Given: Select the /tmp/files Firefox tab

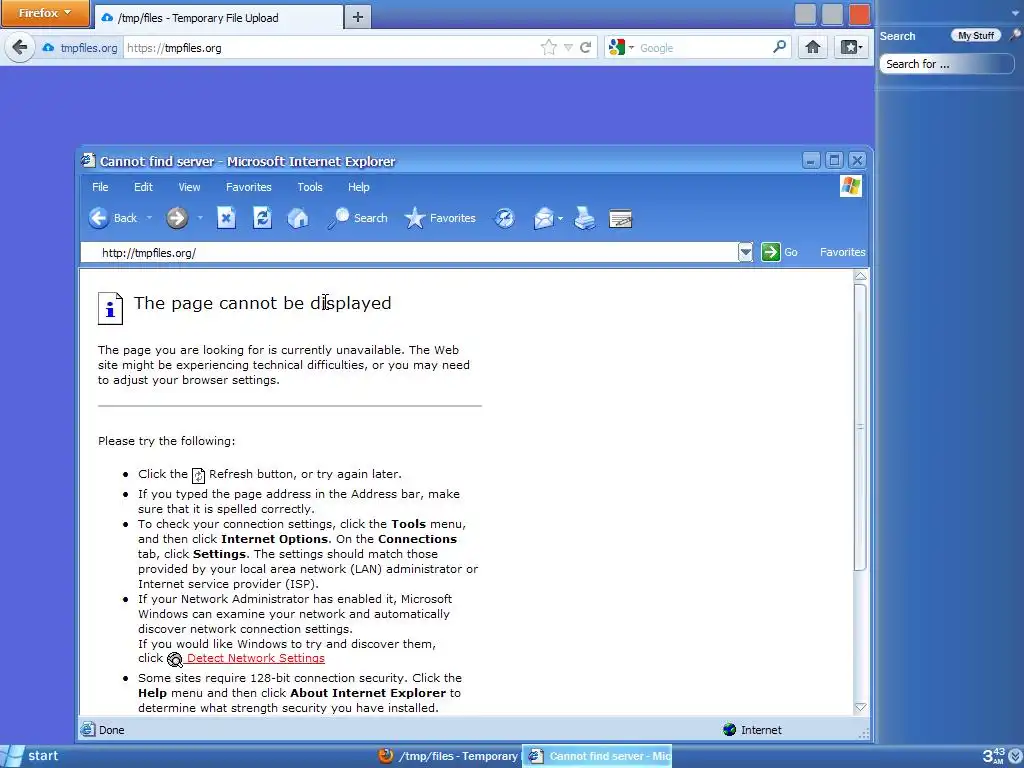Looking at the screenshot, I should pyautogui.click(x=219, y=18).
